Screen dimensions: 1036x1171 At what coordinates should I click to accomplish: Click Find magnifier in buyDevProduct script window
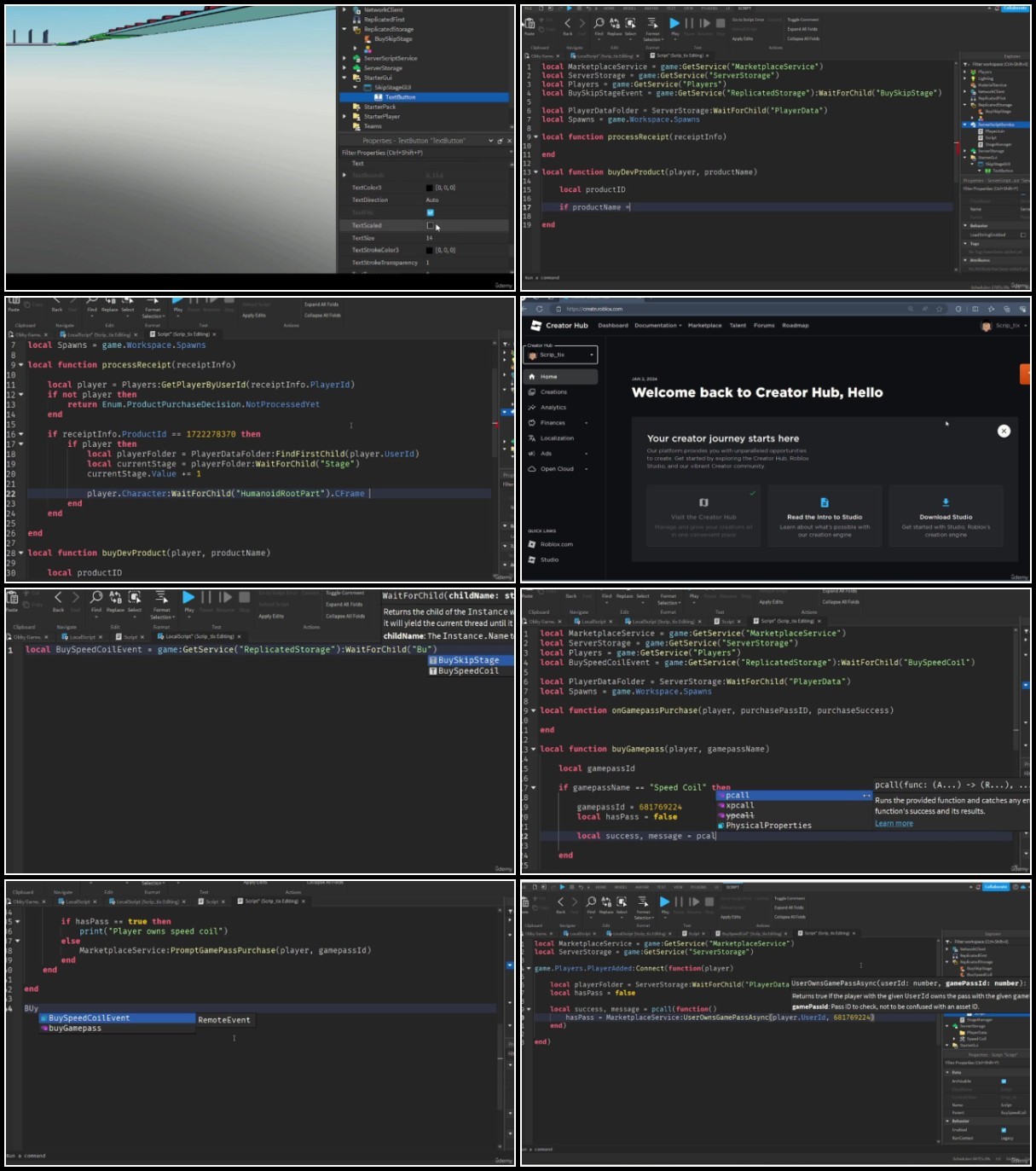click(x=599, y=23)
